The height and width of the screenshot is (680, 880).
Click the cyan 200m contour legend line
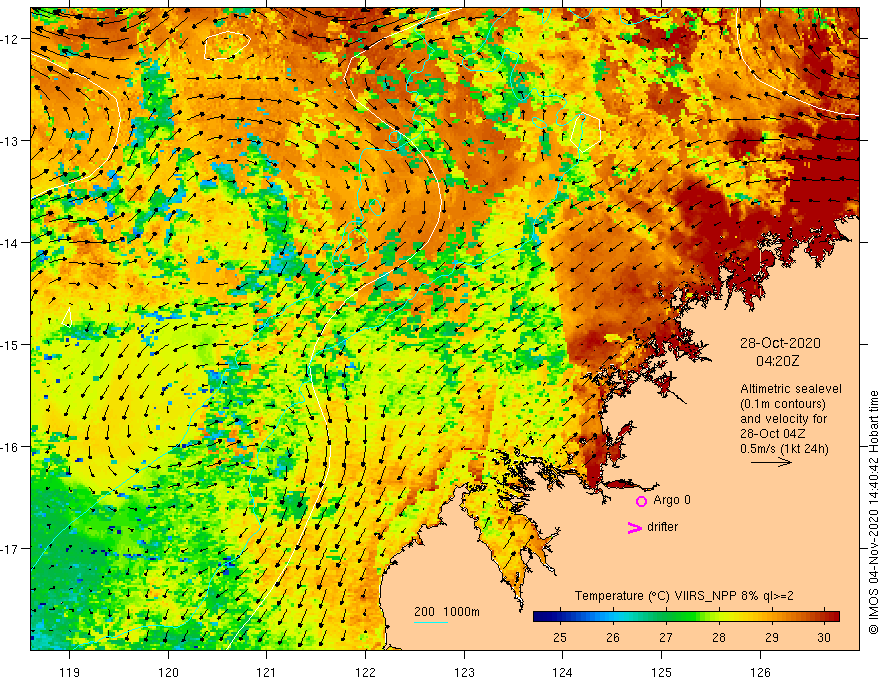430,622
